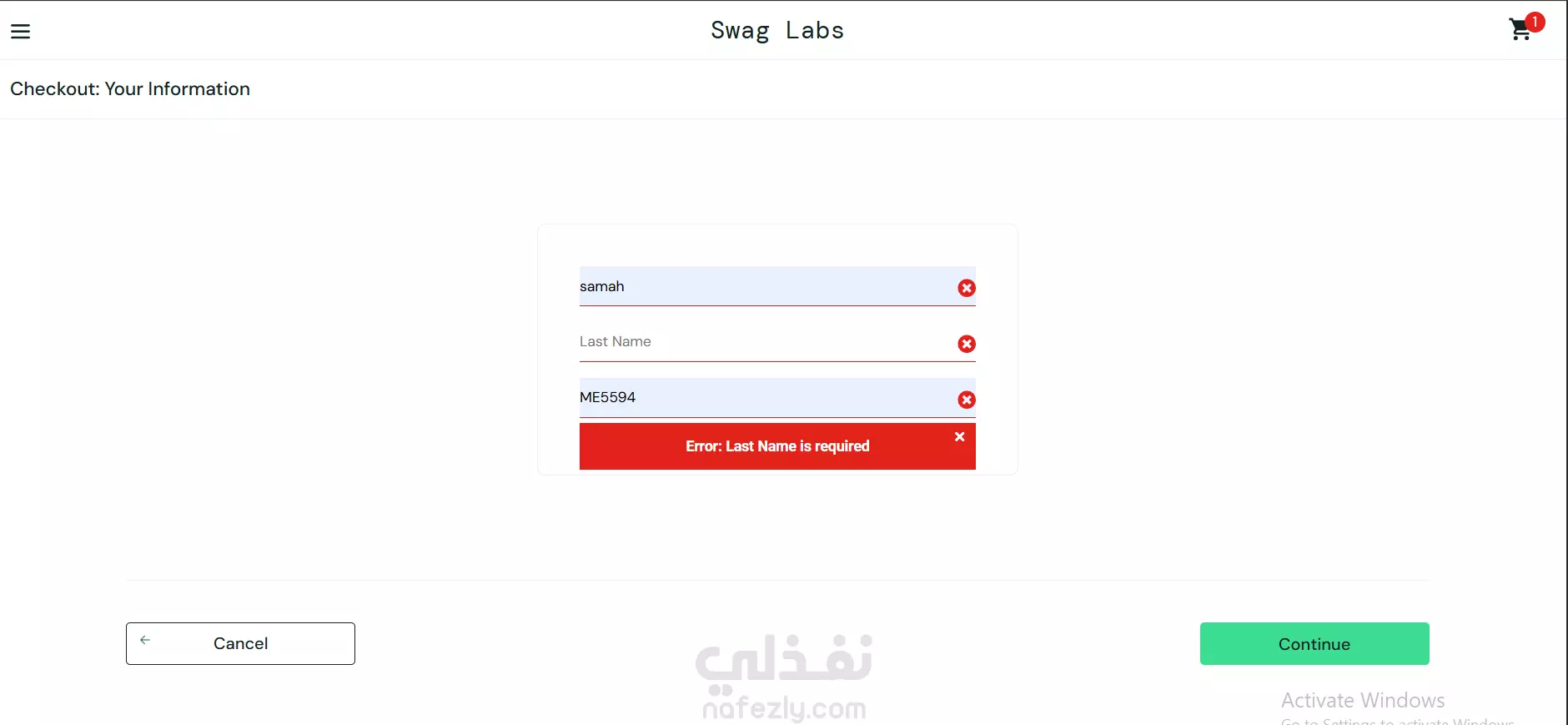This screenshot has height=725, width=1568.
Task: Open the hamburger navigation menu
Action: pos(20,32)
